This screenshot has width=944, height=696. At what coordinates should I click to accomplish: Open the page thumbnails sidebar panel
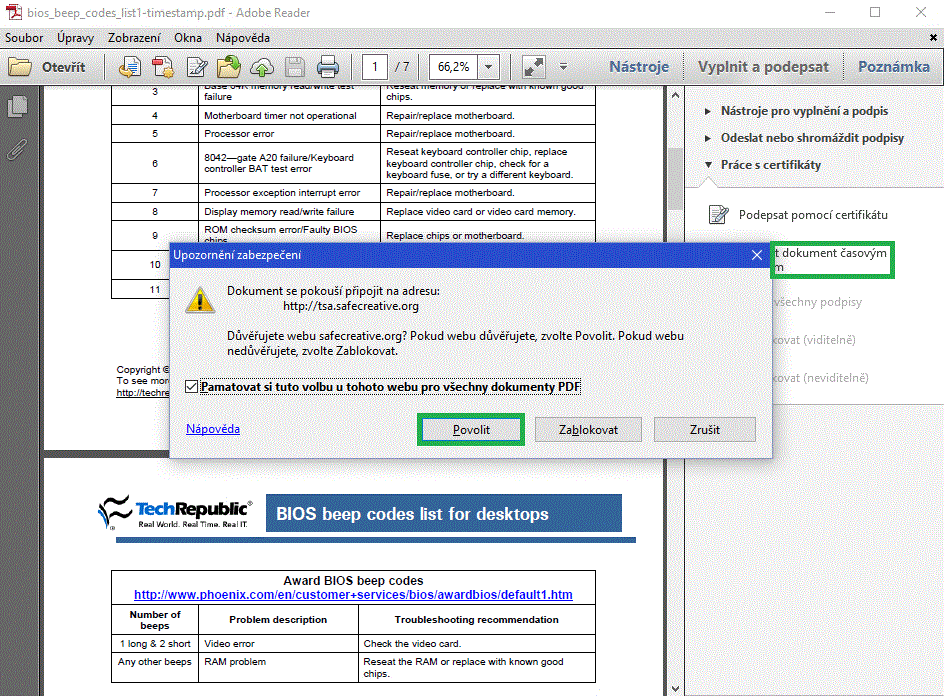coord(18,107)
